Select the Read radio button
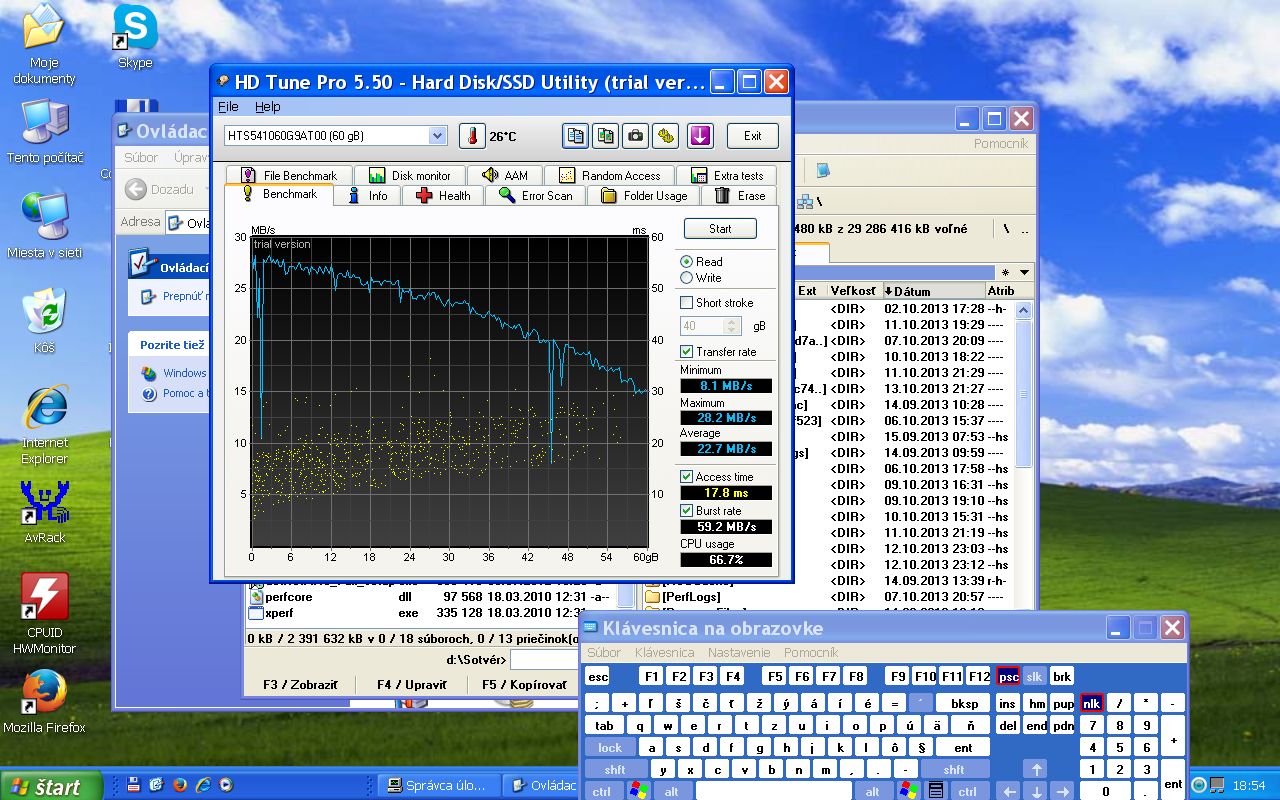Screen dimensions: 1280x800 (x=687, y=262)
